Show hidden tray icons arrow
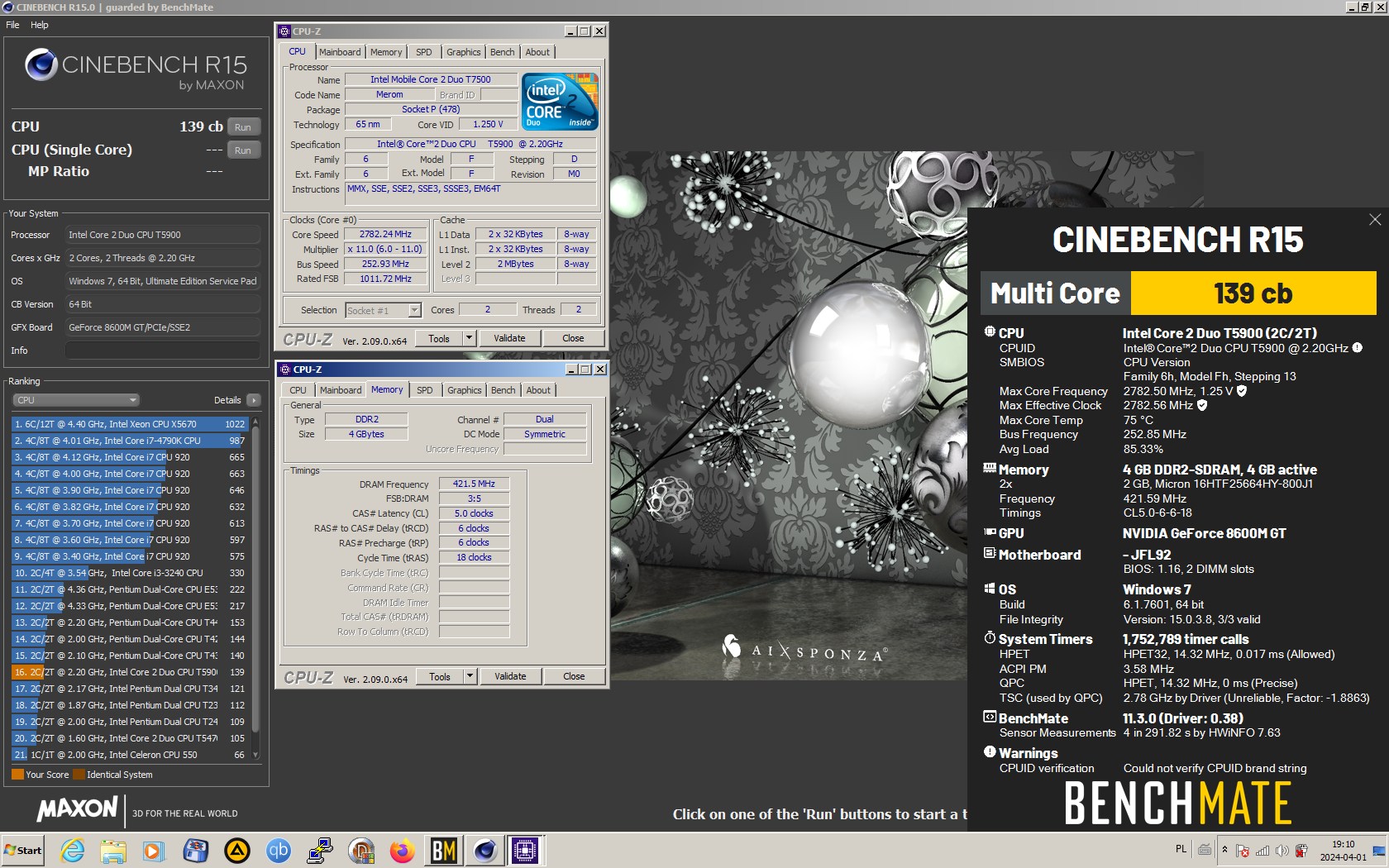This screenshot has width=1389, height=868. tap(1224, 850)
